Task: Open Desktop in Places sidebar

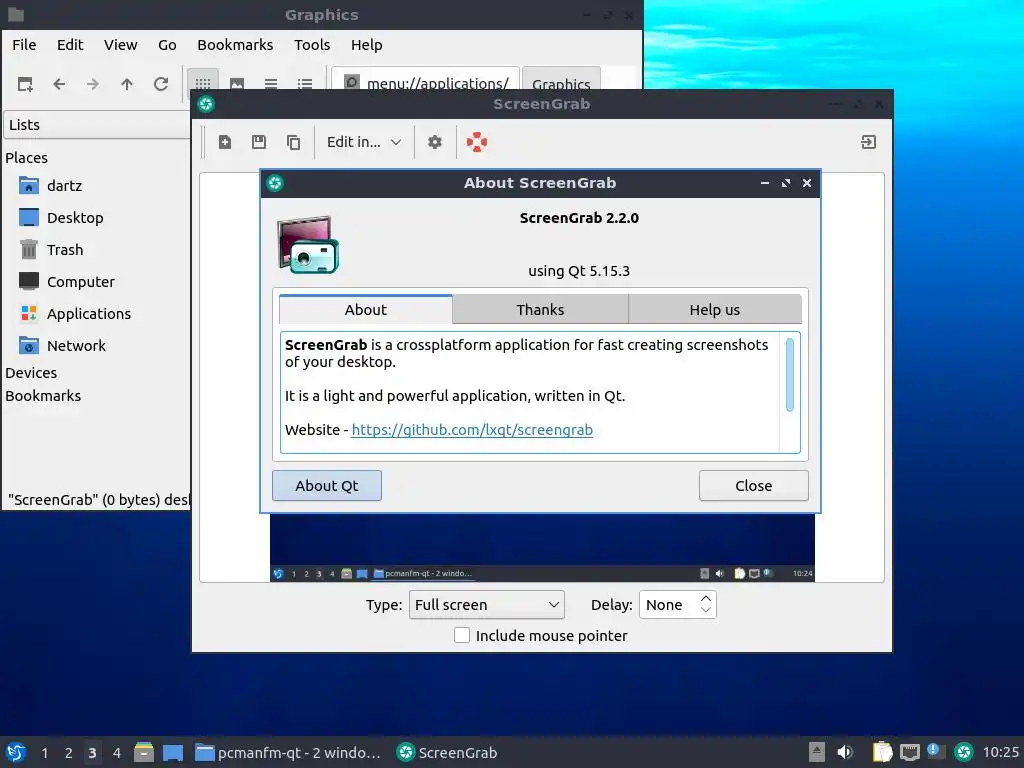Action: [61, 217]
